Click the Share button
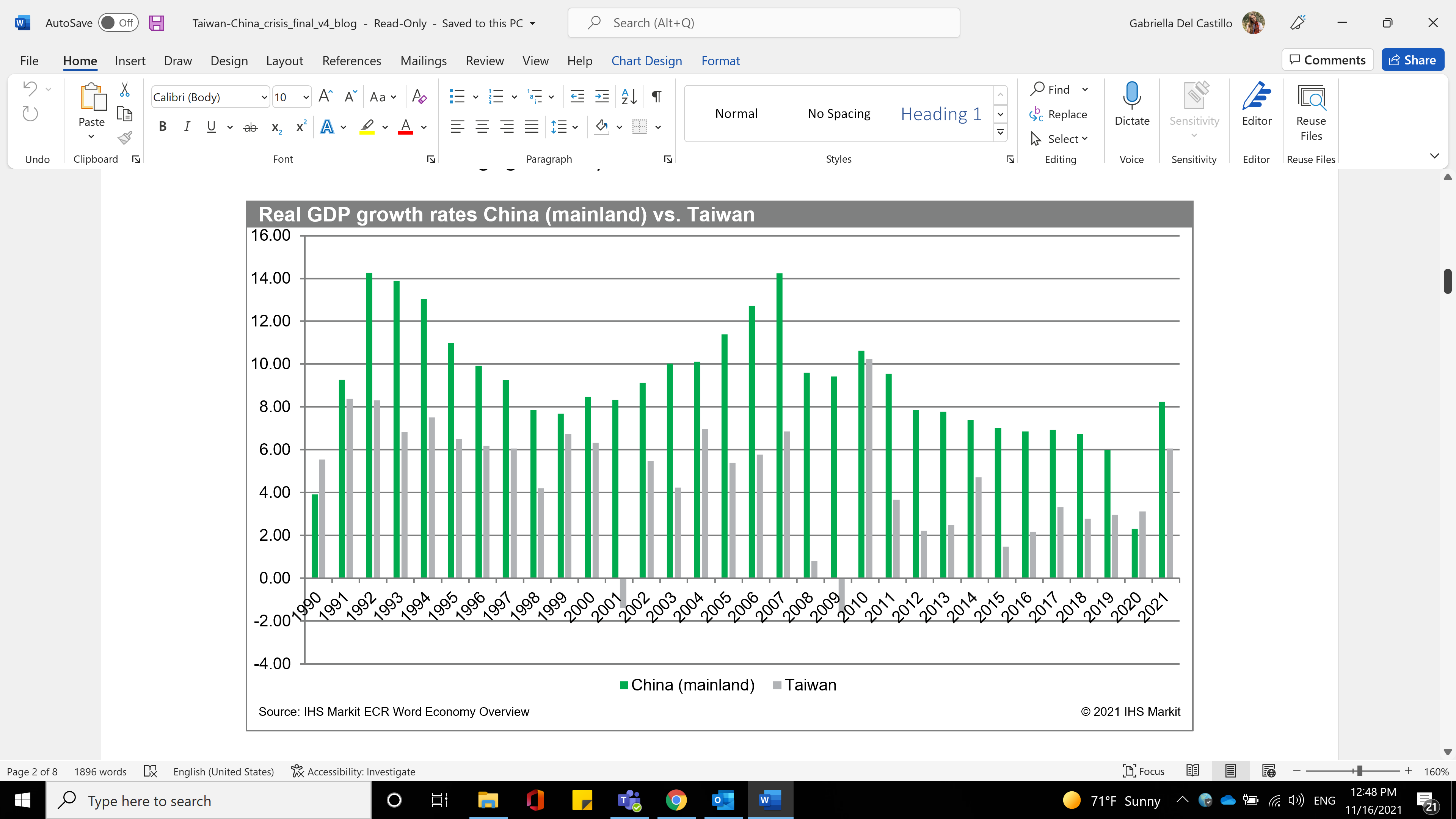The width and height of the screenshot is (1456, 819). (x=1412, y=60)
